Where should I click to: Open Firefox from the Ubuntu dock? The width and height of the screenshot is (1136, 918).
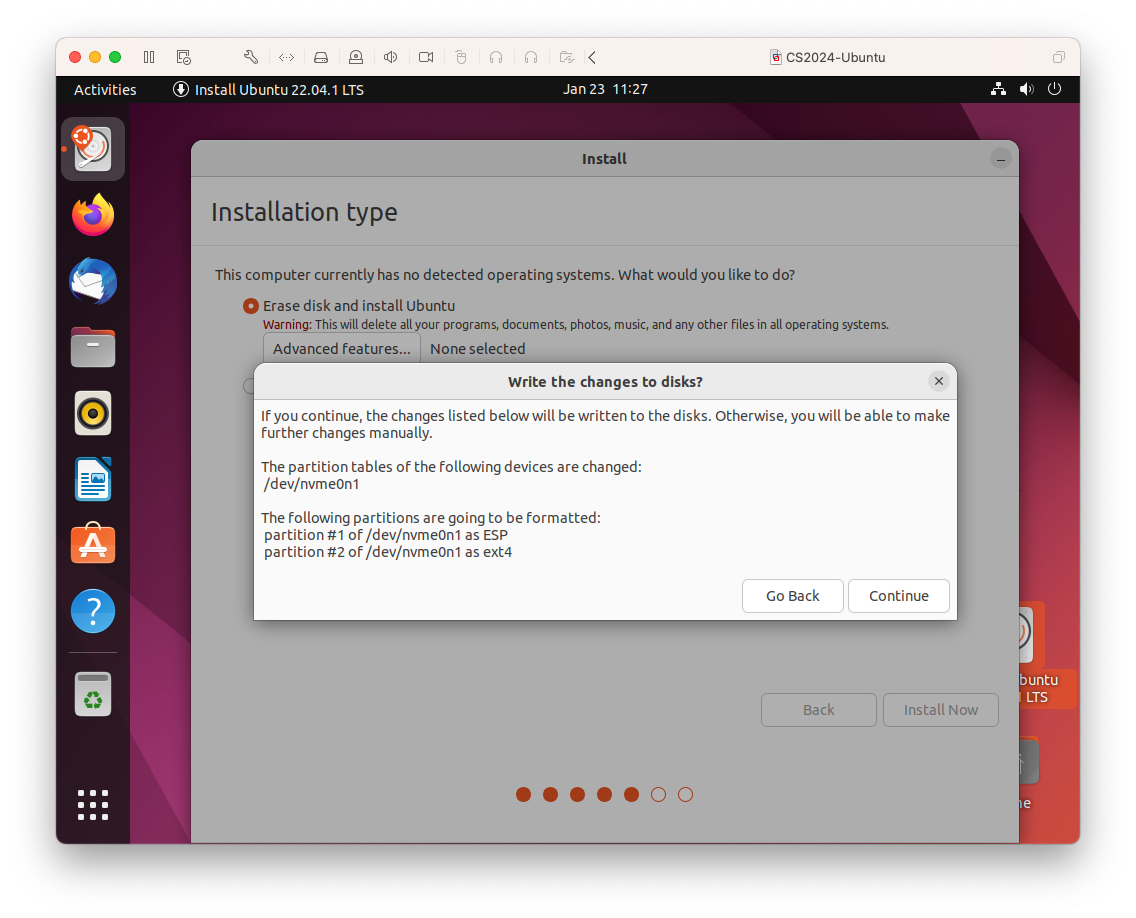93,215
